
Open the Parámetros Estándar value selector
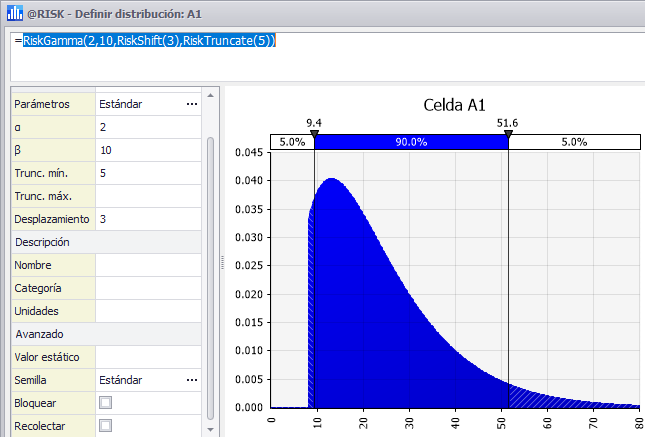(x=139, y=103)
